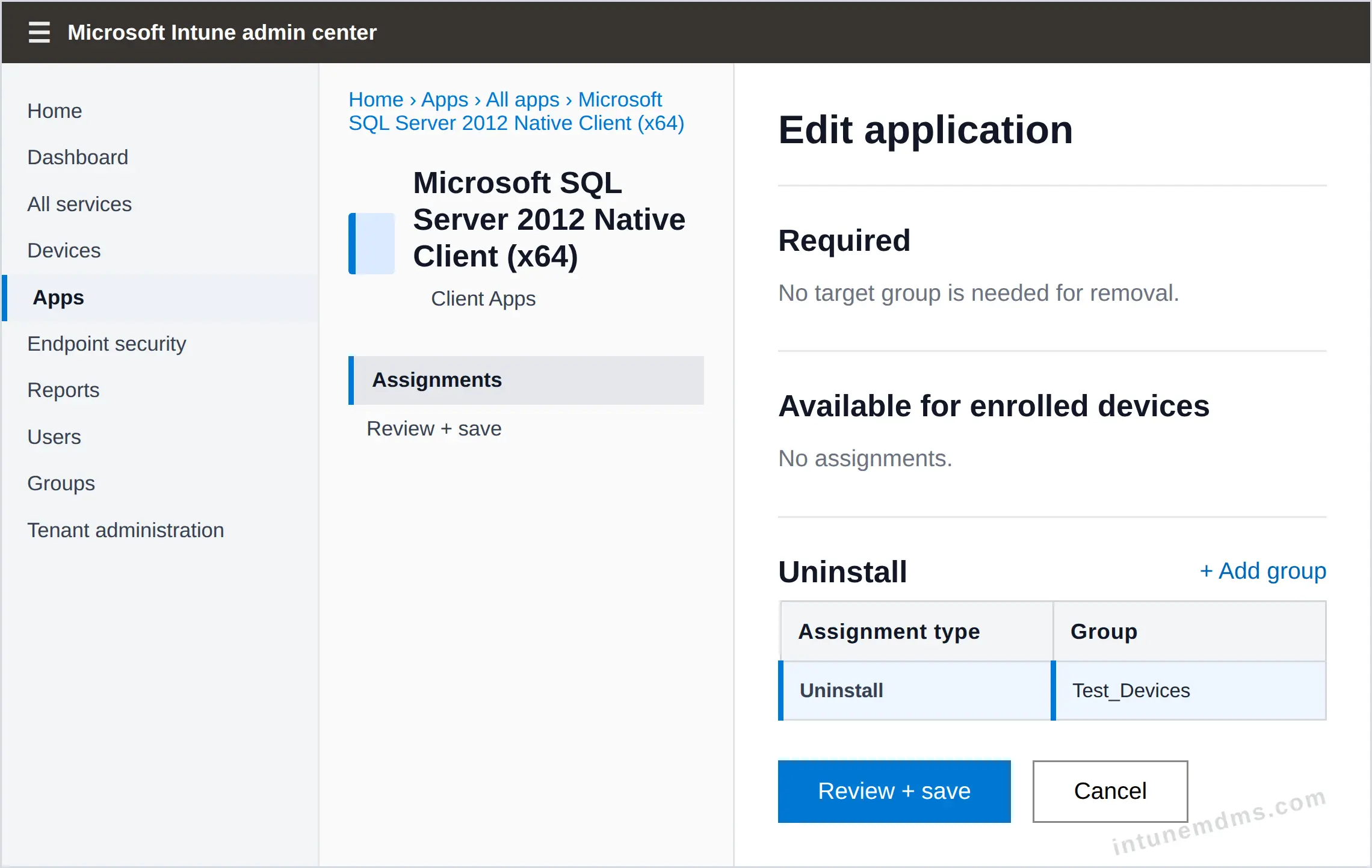Click the Microsoft Intune admin center title

pos(222,32)
